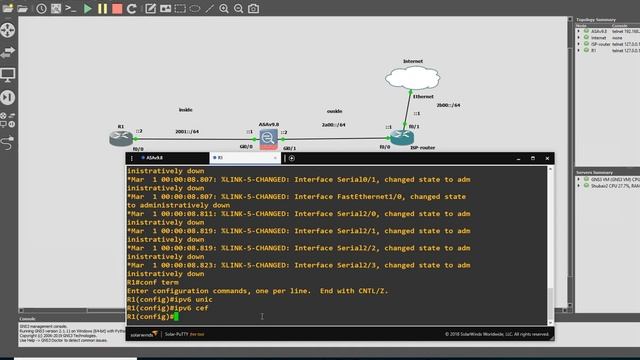This screenshot has width=640, height=360.
Task: Select the draw rectangle tool
Action: click(180, 8)
